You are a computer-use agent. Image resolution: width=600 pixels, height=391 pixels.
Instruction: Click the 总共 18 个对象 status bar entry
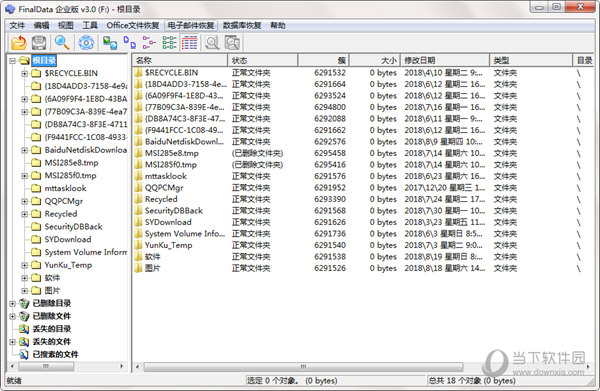[x=471, y=380]
